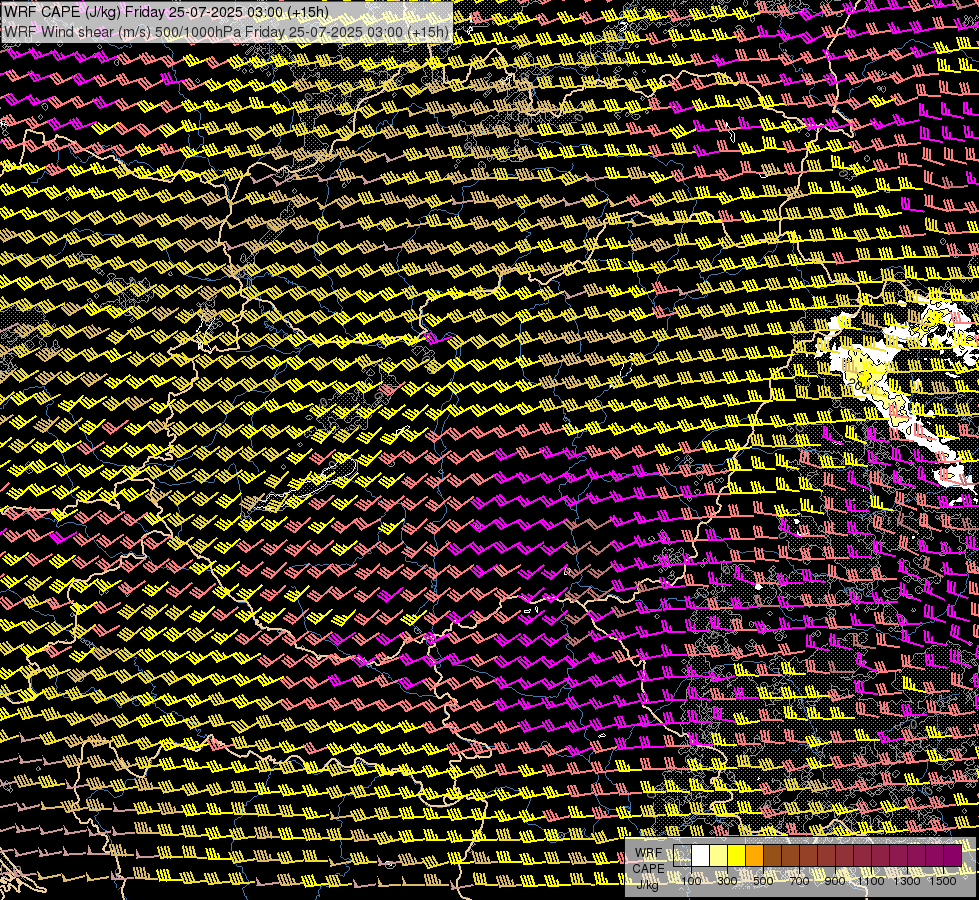Click the 100 legend value
The height and width of the screenshot is (900, 979).
click(x=691, y=881)
